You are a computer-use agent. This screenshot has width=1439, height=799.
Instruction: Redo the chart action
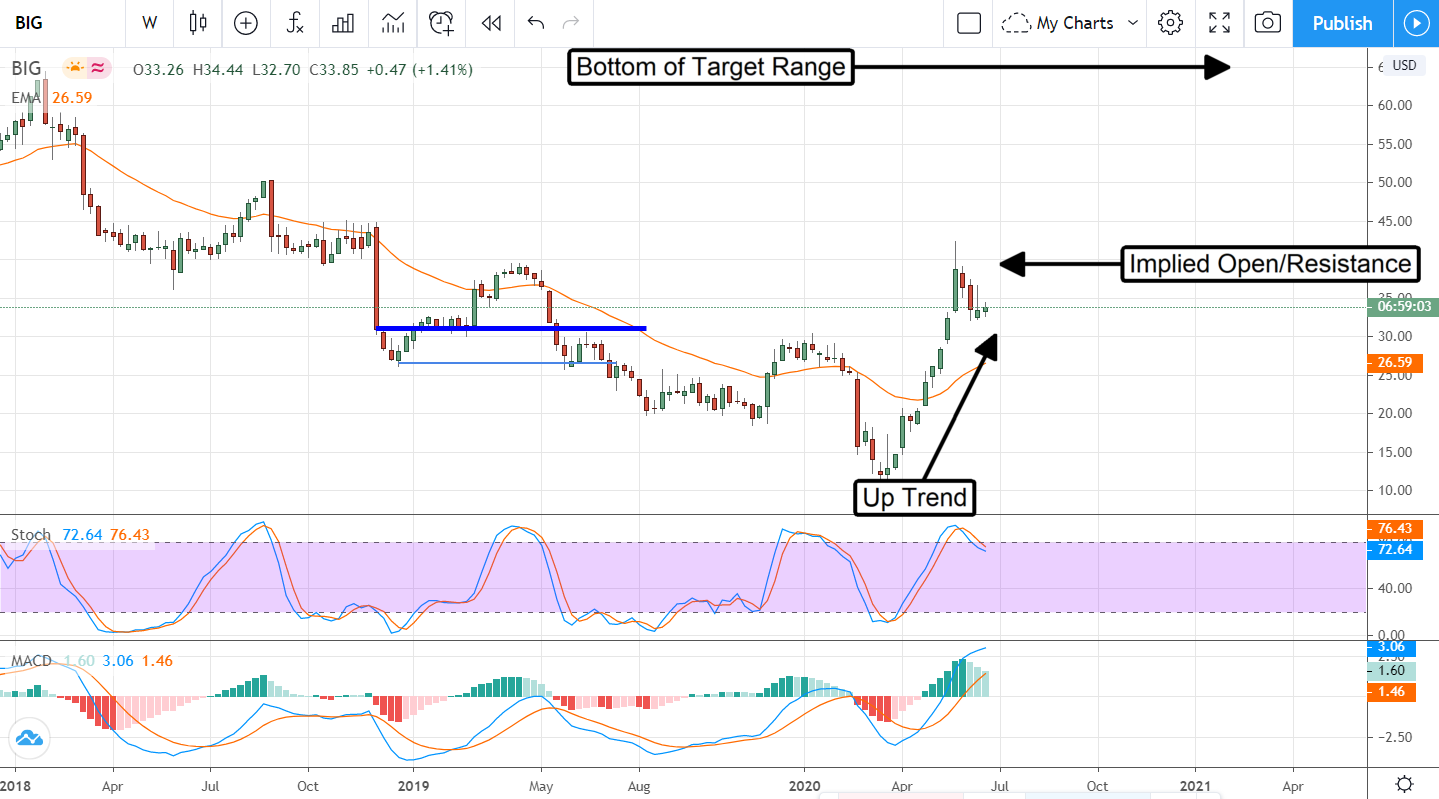pyautogui.click(x=571, y=23)
